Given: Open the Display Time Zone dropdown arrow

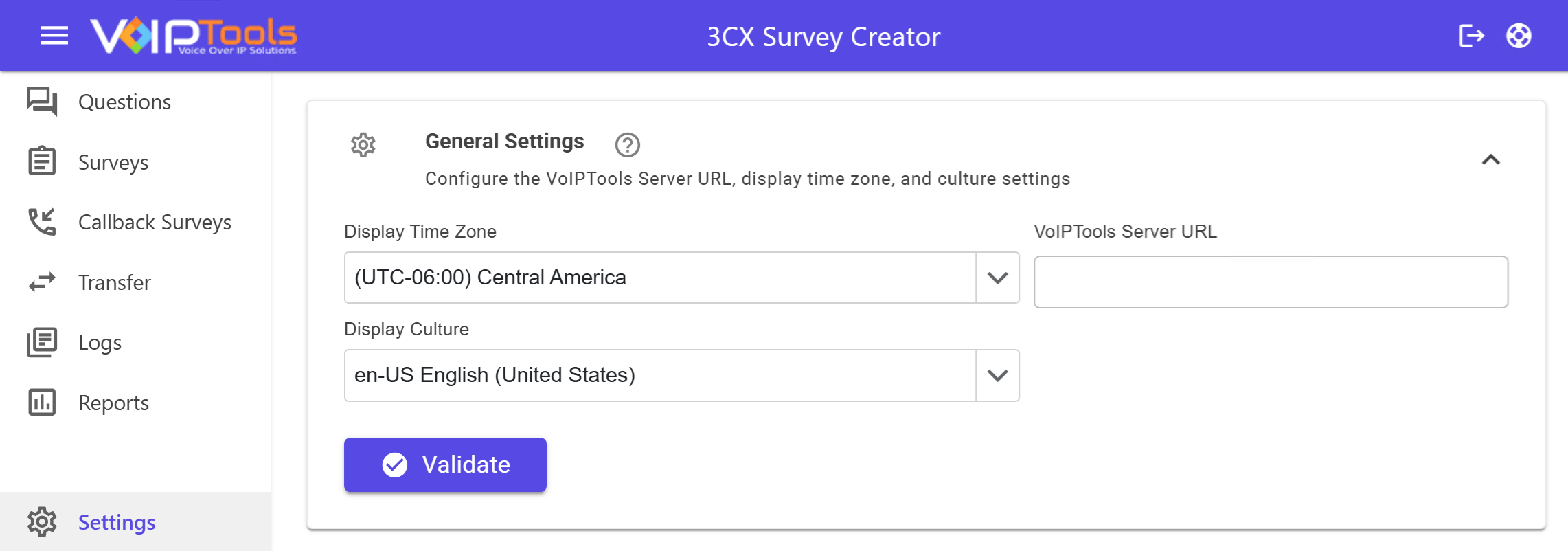Looking at the screenshot, I should [997, 278].
